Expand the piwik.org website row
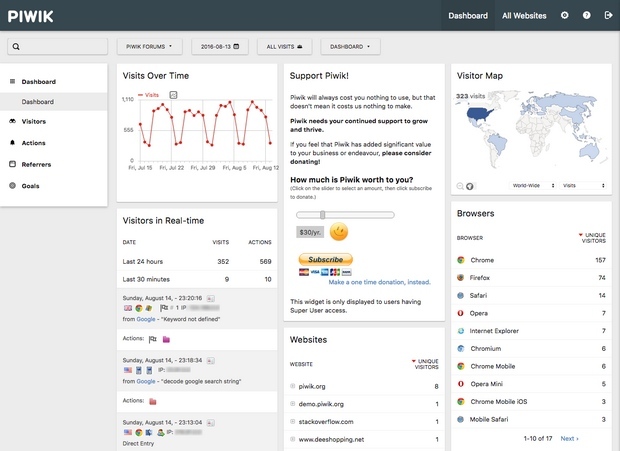Image resolution: width=620 pixels, height=451 pixels. pyautogui.click(x=293, y=386)
